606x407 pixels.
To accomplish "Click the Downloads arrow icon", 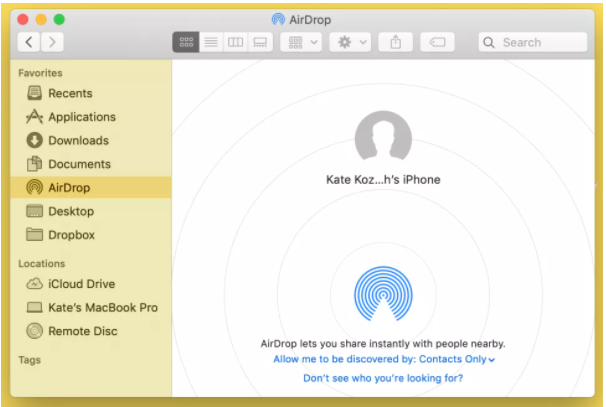I will pyautogui.click(x=34, y=140).
